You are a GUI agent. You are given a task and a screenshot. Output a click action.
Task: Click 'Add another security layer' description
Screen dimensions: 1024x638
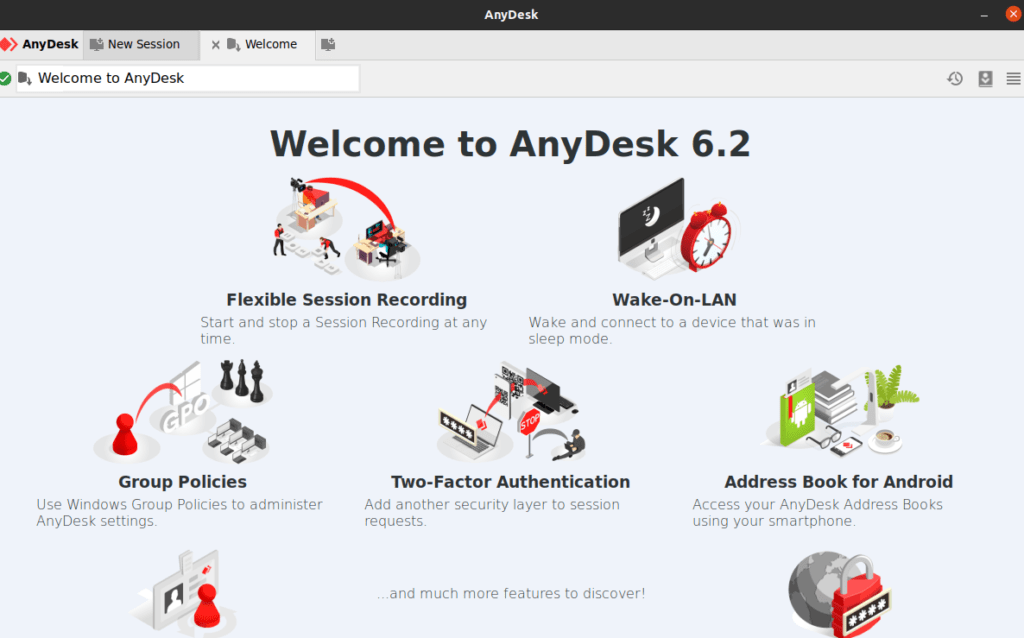(492, 513)
